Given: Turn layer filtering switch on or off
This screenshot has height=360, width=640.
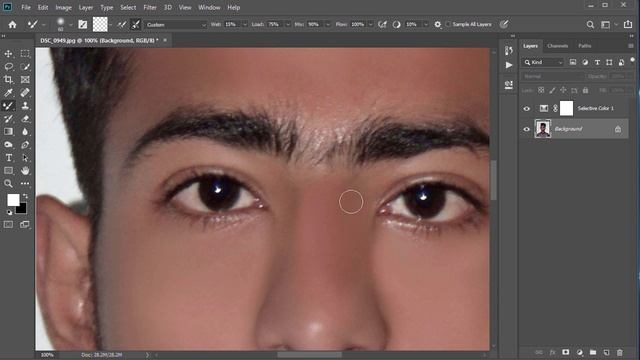Looking at the screenshot, I should [632, 61].
